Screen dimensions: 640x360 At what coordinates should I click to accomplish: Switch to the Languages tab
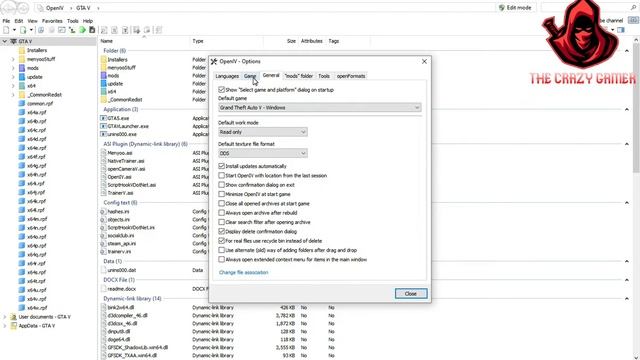pos(227,76)
